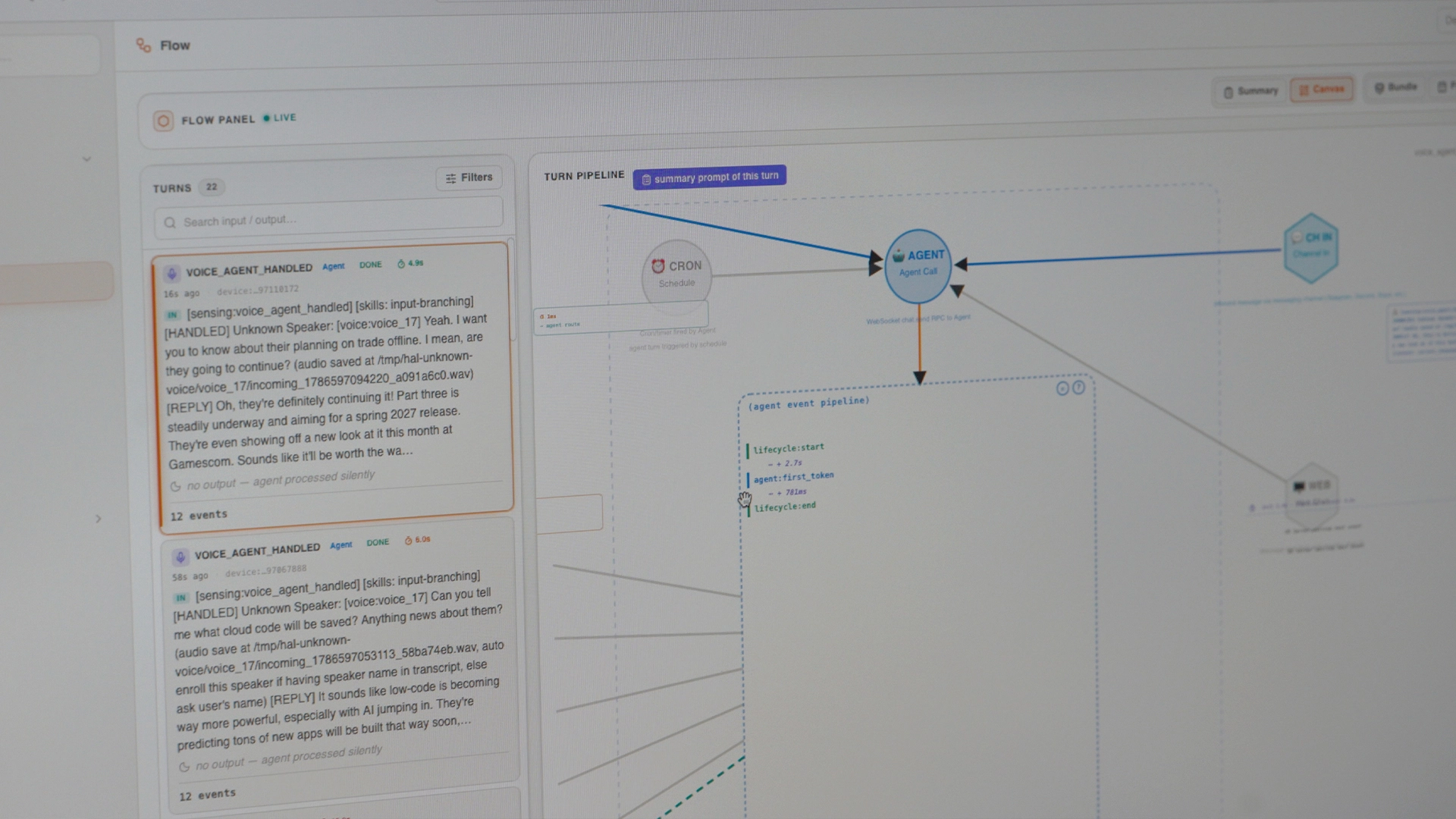The width and height of the screenshot is (1456, 819).
Task: Select the CRON Schedule node
Action: point(676,275)
